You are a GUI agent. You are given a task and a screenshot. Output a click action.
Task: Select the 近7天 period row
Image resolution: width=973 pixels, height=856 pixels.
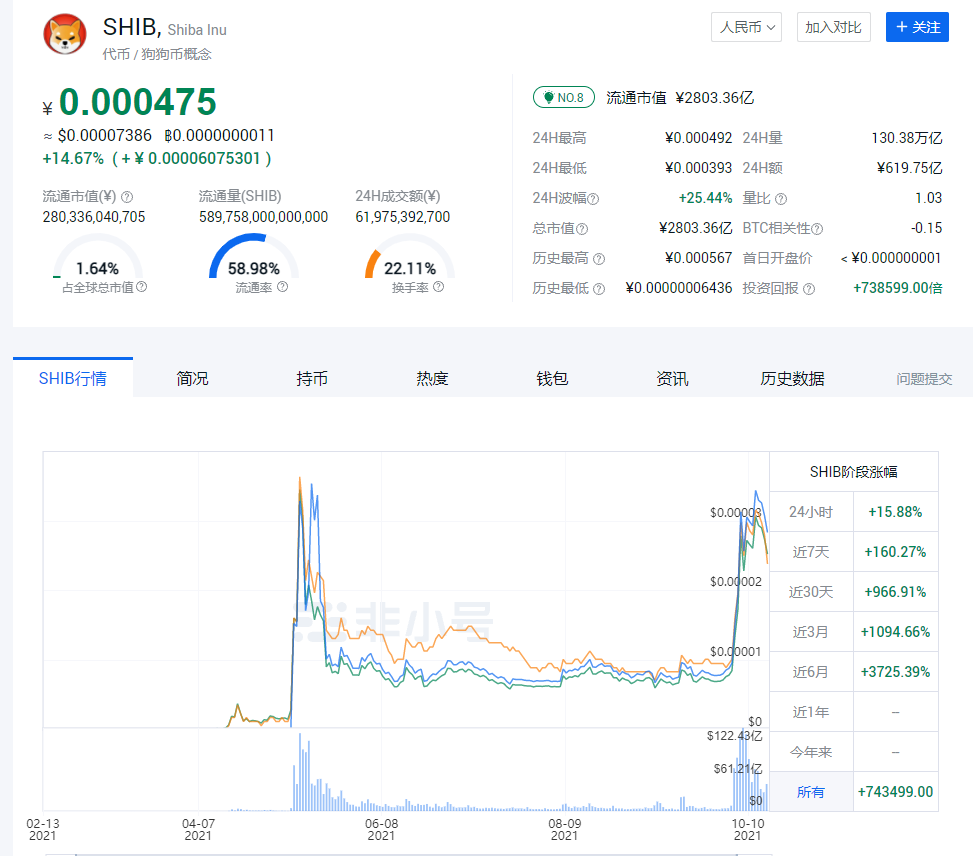click(x=810, y=552)
